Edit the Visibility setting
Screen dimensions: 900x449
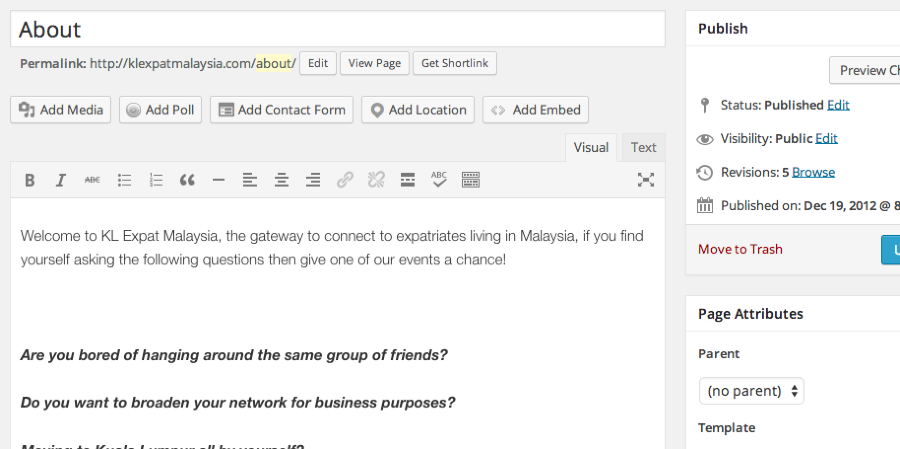pyautogui.click(x=826, y=138)
